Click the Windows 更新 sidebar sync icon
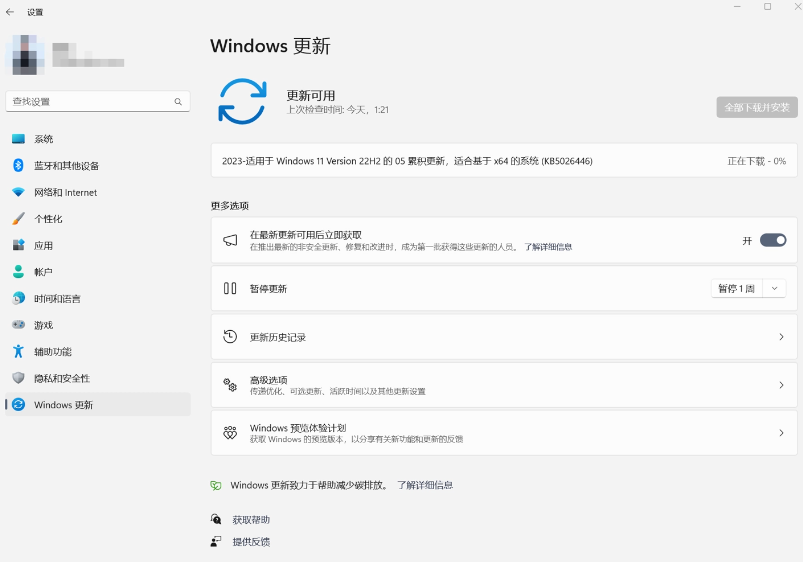This screenshot has width=803, height=569. point(18,405)
